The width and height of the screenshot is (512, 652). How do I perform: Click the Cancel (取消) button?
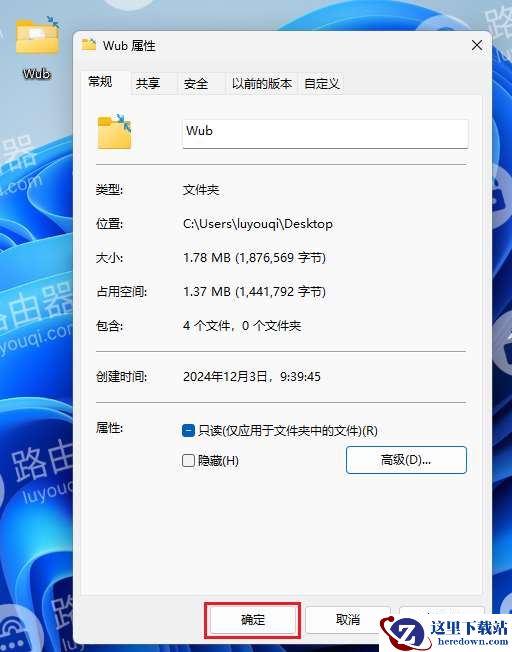click(348, 620)
